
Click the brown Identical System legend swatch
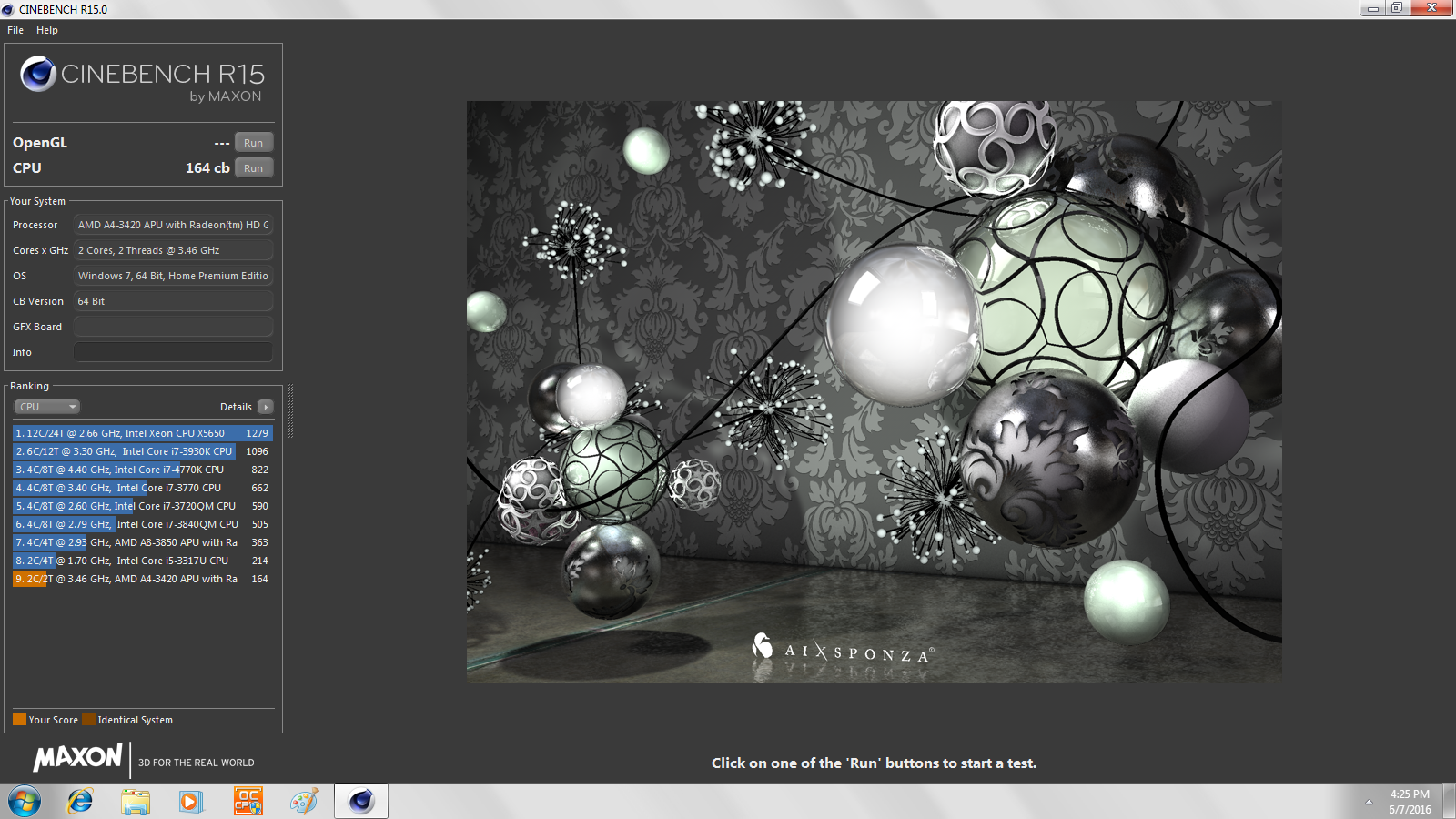pyautogui.click(x=88, y=720)
